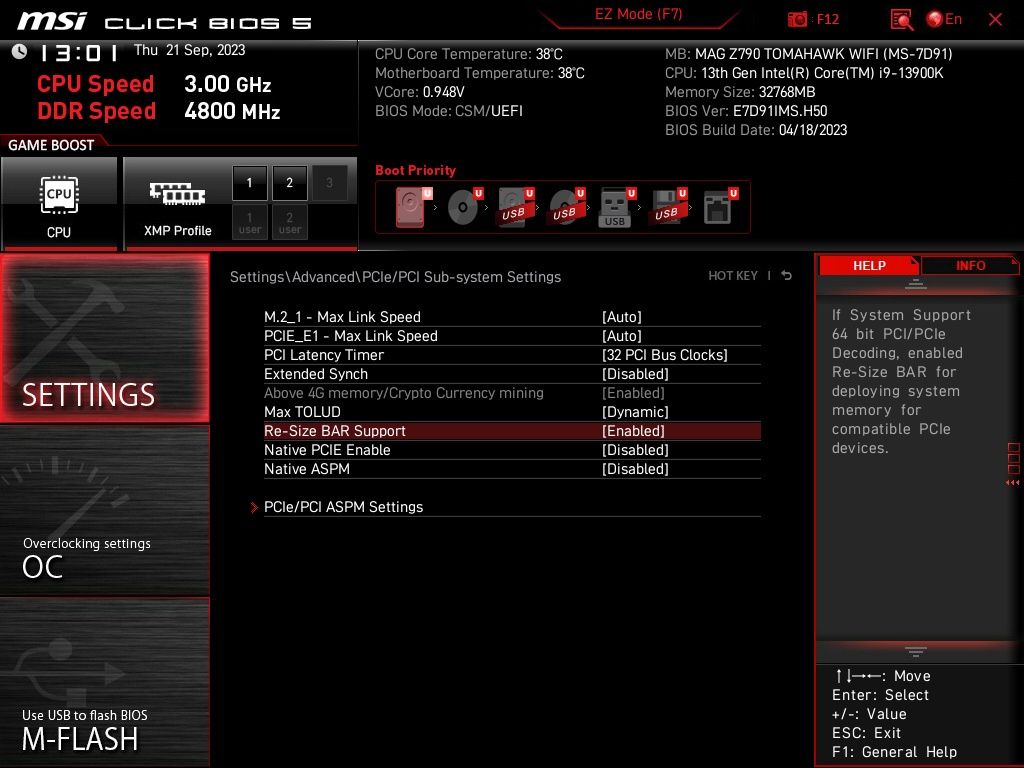
Task: Click the CPU Speed 3.00 GHz readout
Action: click(x=154, y=84)
